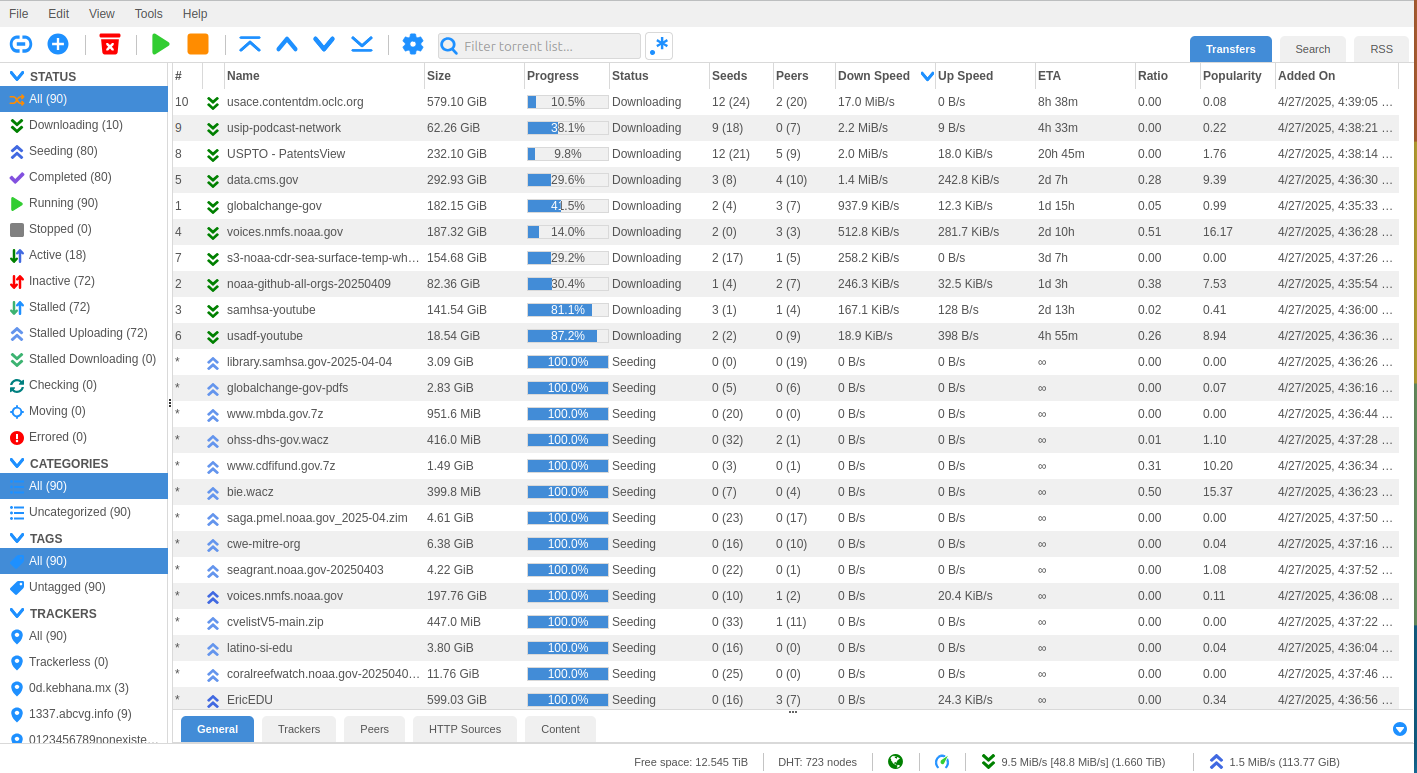Screen dimensions: 1417x773
Task: Open the Help menu
Action: point(195,14)
